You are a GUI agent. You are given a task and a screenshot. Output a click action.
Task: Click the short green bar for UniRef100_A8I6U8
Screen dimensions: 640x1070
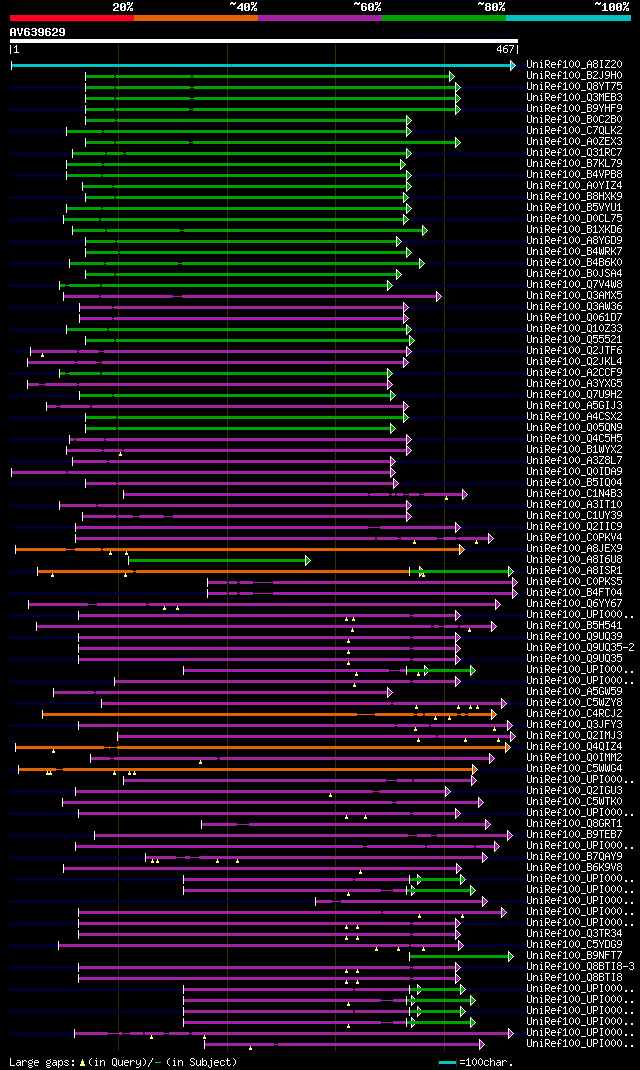pos(220,560)
